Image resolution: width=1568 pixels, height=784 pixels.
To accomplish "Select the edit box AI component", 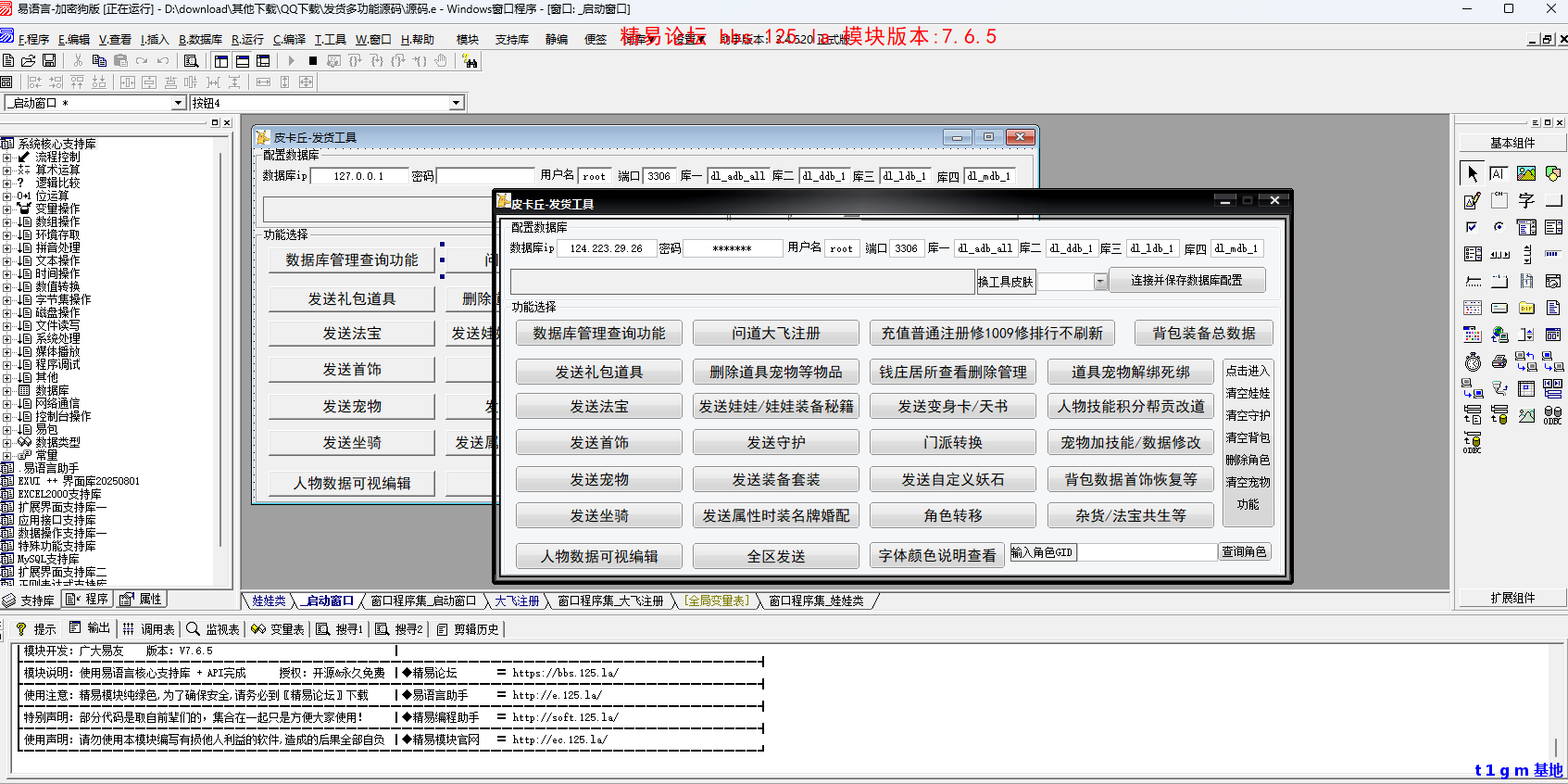I will tap(1499, 173).
